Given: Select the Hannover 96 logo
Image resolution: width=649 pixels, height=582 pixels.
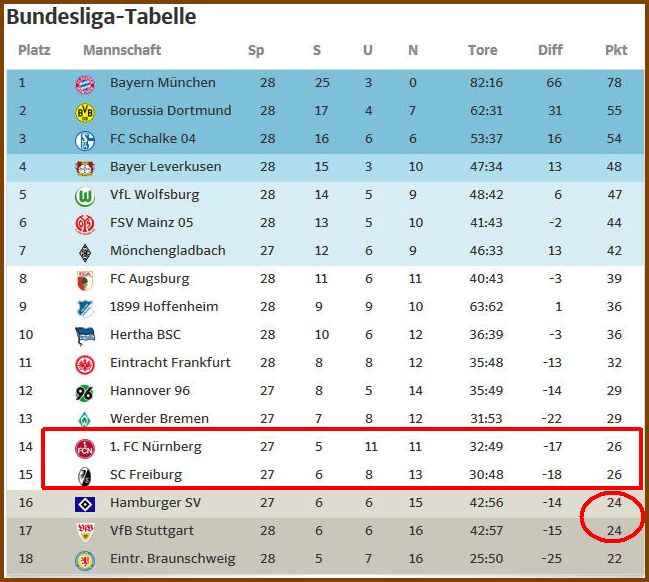Looking at the screenshot, I should coord(84,393).
